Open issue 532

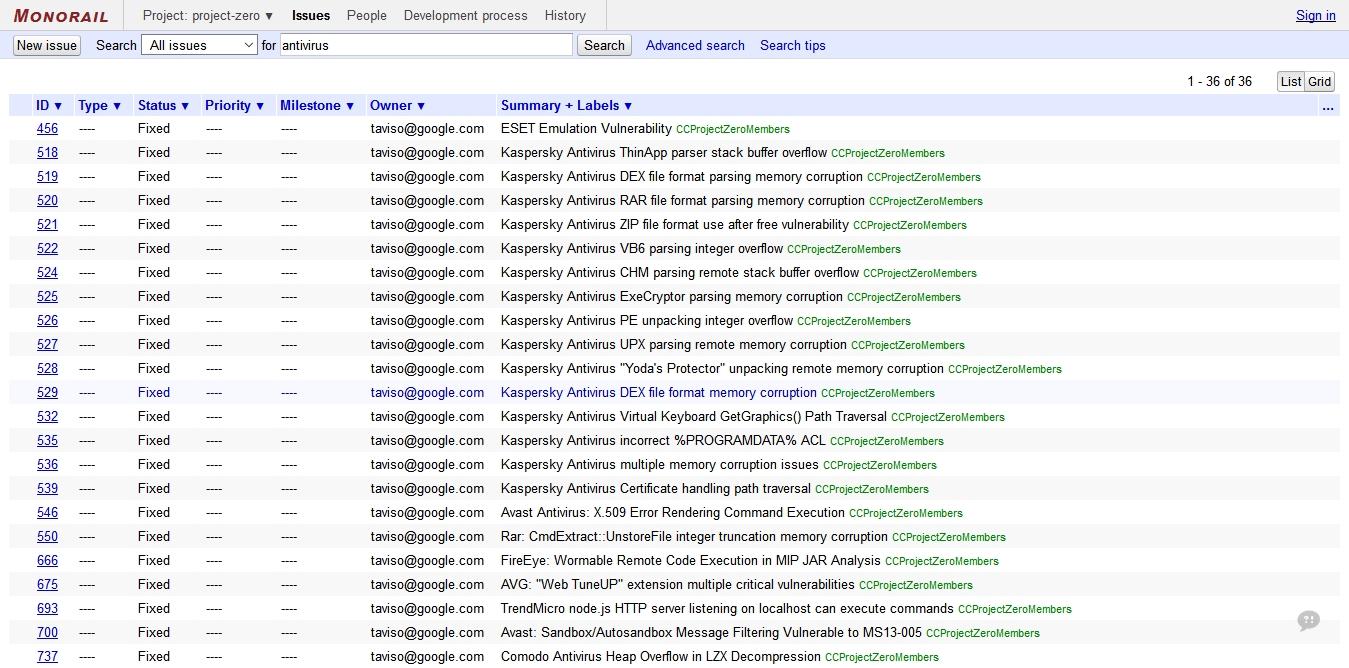coord(47,417)
